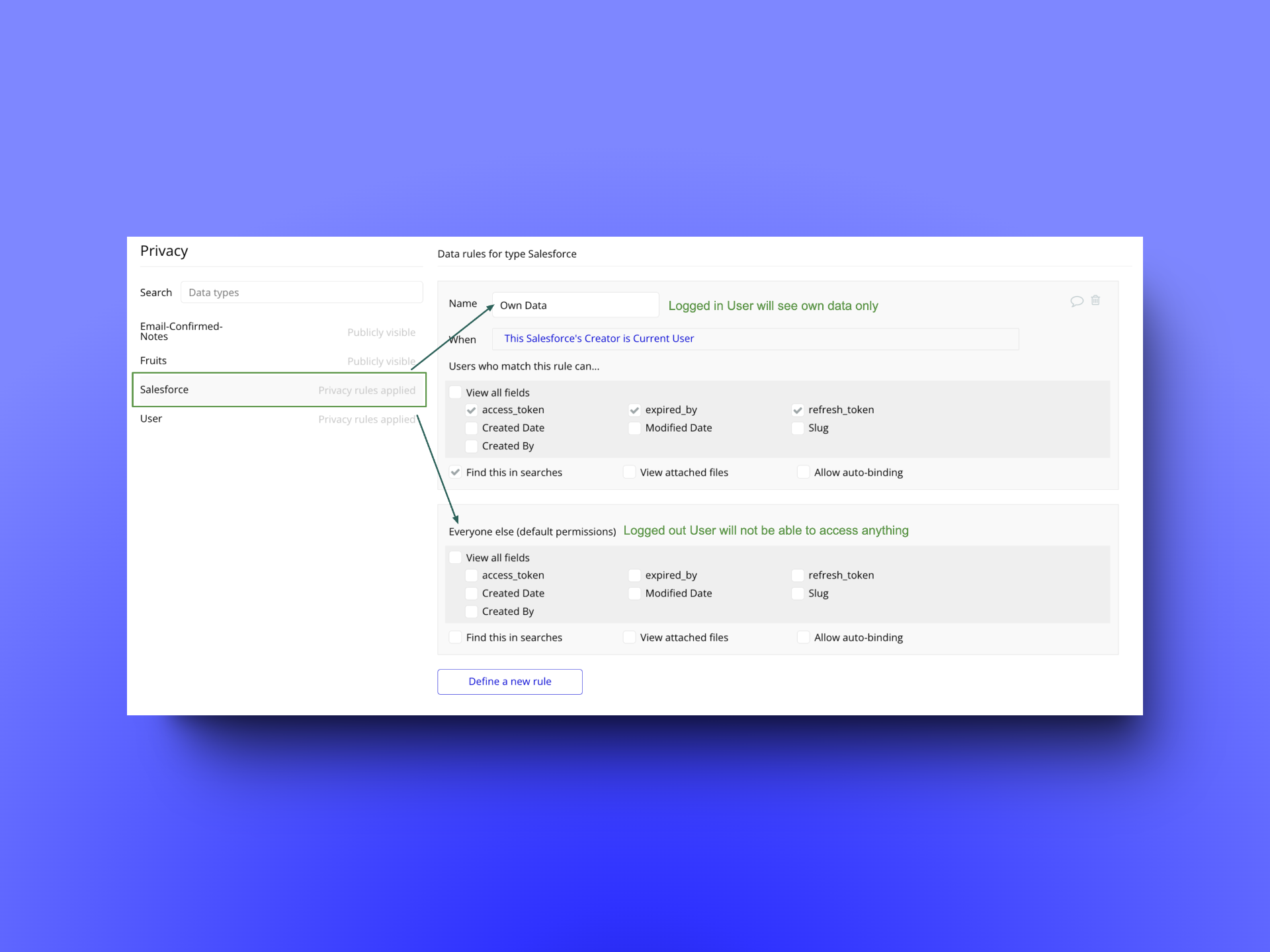Toggle View all fields under Everyone else
The height and width of the screenshot is (952, 1270).
pyautogui.click(x=455, y=557)
